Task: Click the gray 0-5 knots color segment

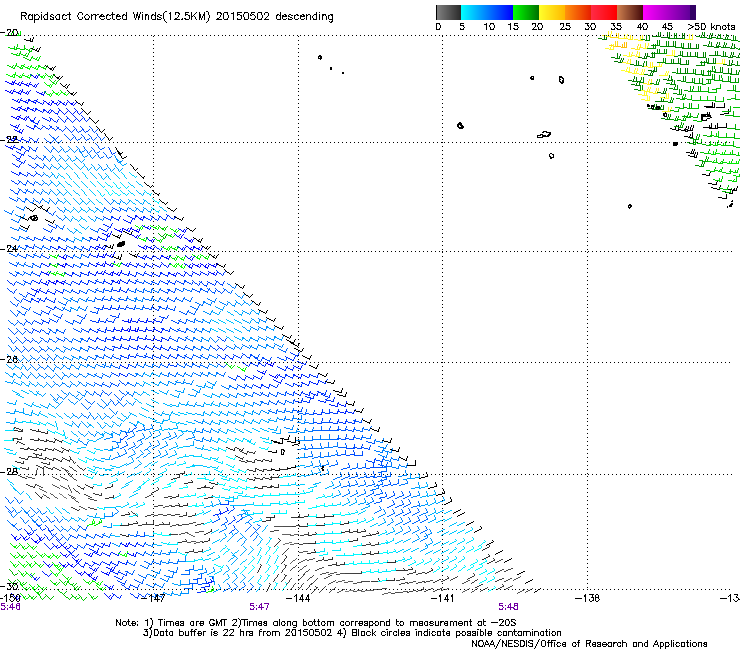Action: 448,12
